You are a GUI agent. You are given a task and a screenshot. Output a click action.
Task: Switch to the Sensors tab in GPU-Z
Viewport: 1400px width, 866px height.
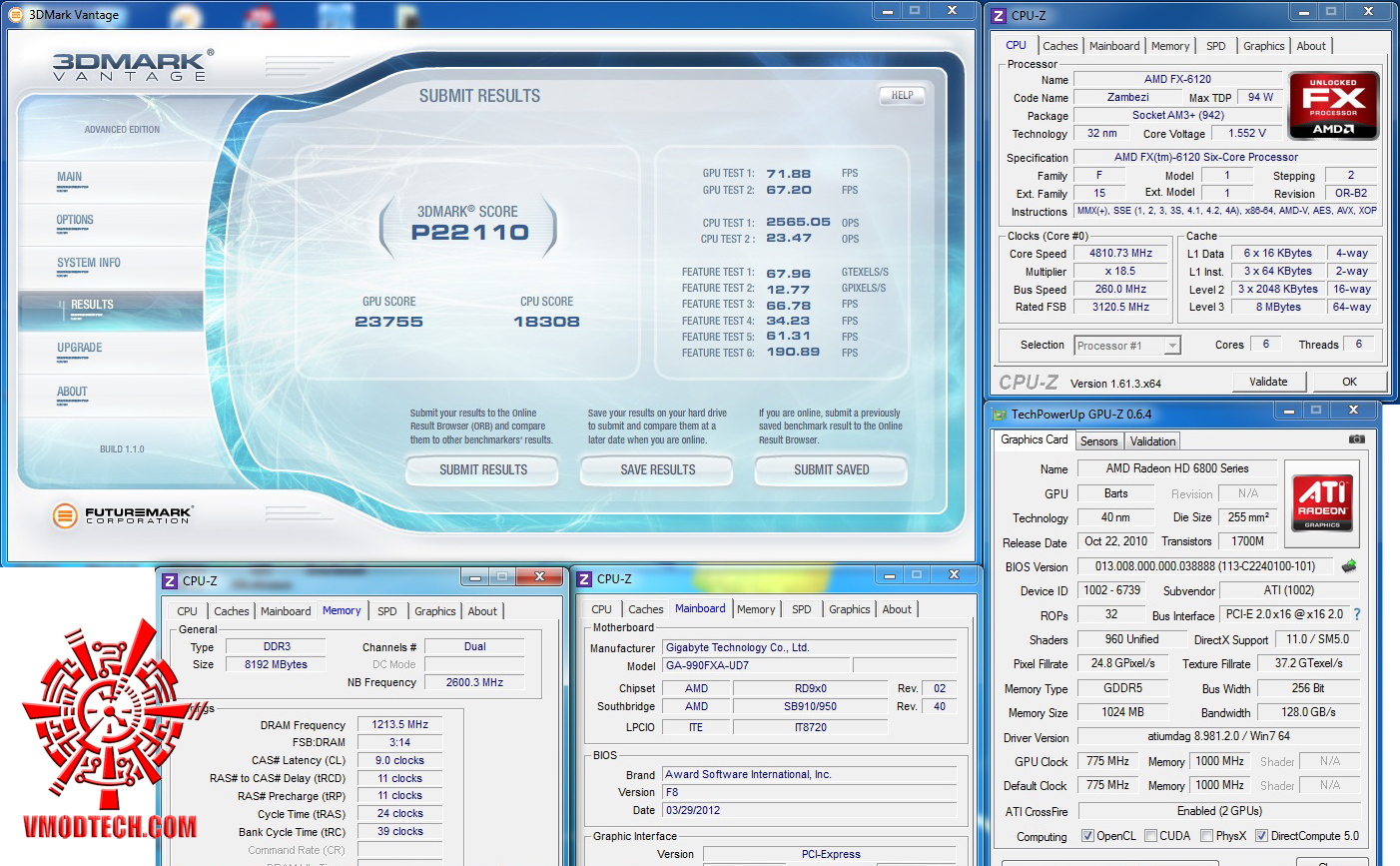point(1098,441)
